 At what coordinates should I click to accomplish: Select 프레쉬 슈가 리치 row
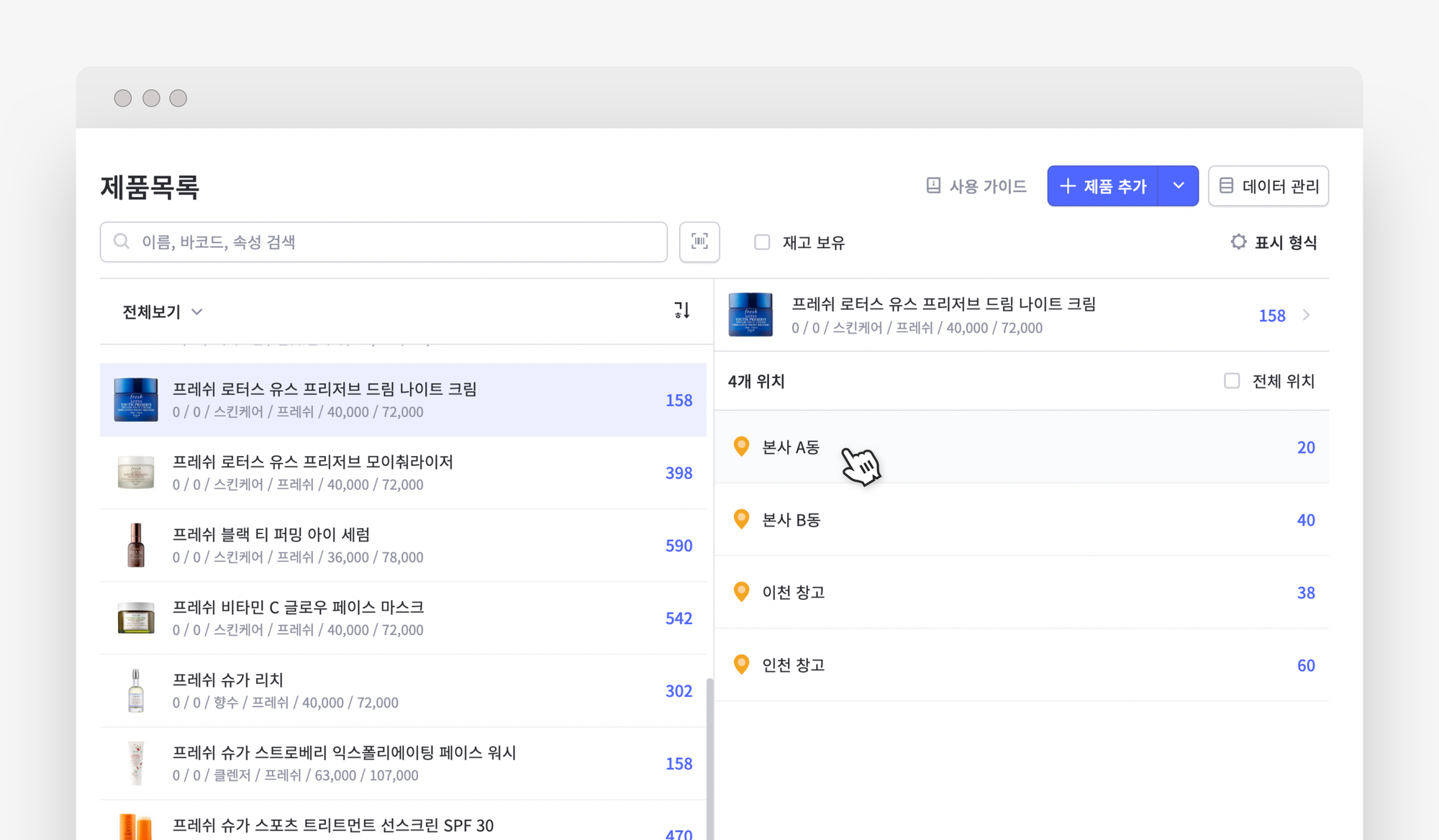[x=403, y=690]
